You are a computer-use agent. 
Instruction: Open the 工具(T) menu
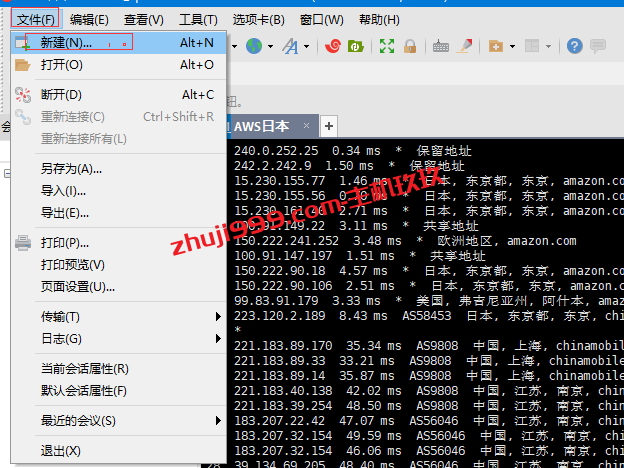pos(198,20)
